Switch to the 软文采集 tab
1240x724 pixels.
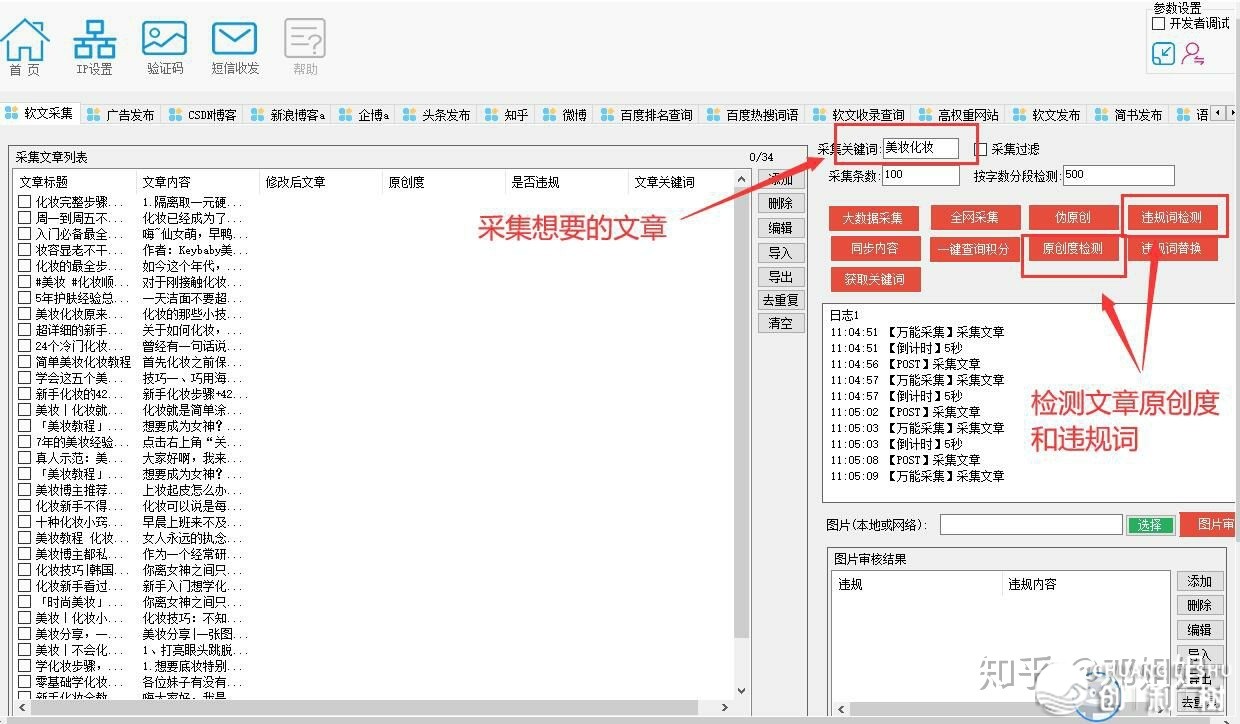[40, 114]
